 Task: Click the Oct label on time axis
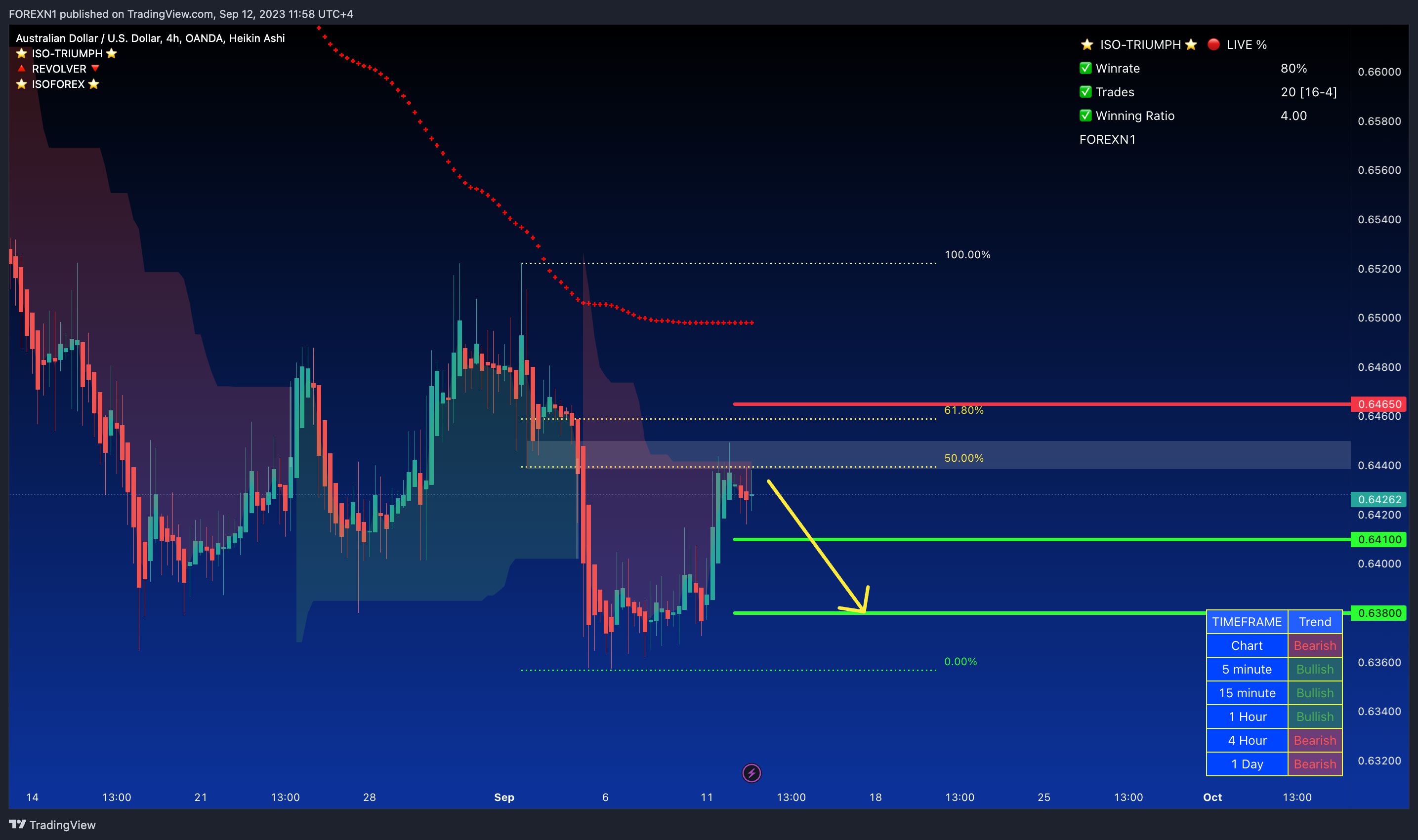tap(1212, 797)
